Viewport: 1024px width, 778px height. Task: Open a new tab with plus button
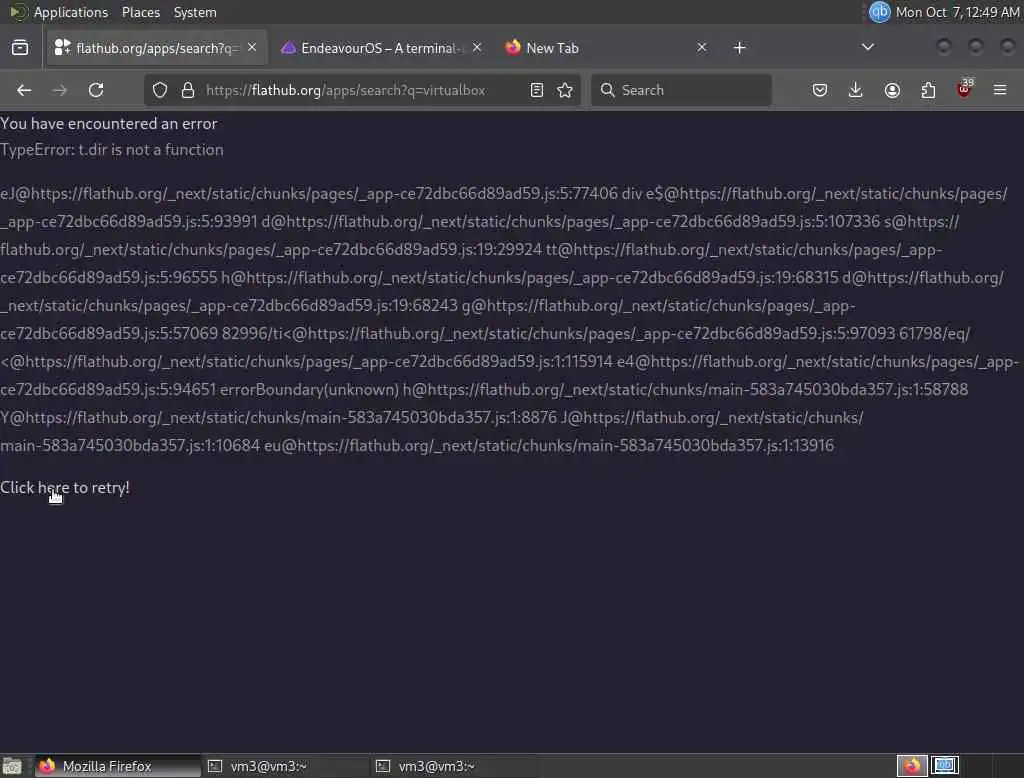[739, 48]
